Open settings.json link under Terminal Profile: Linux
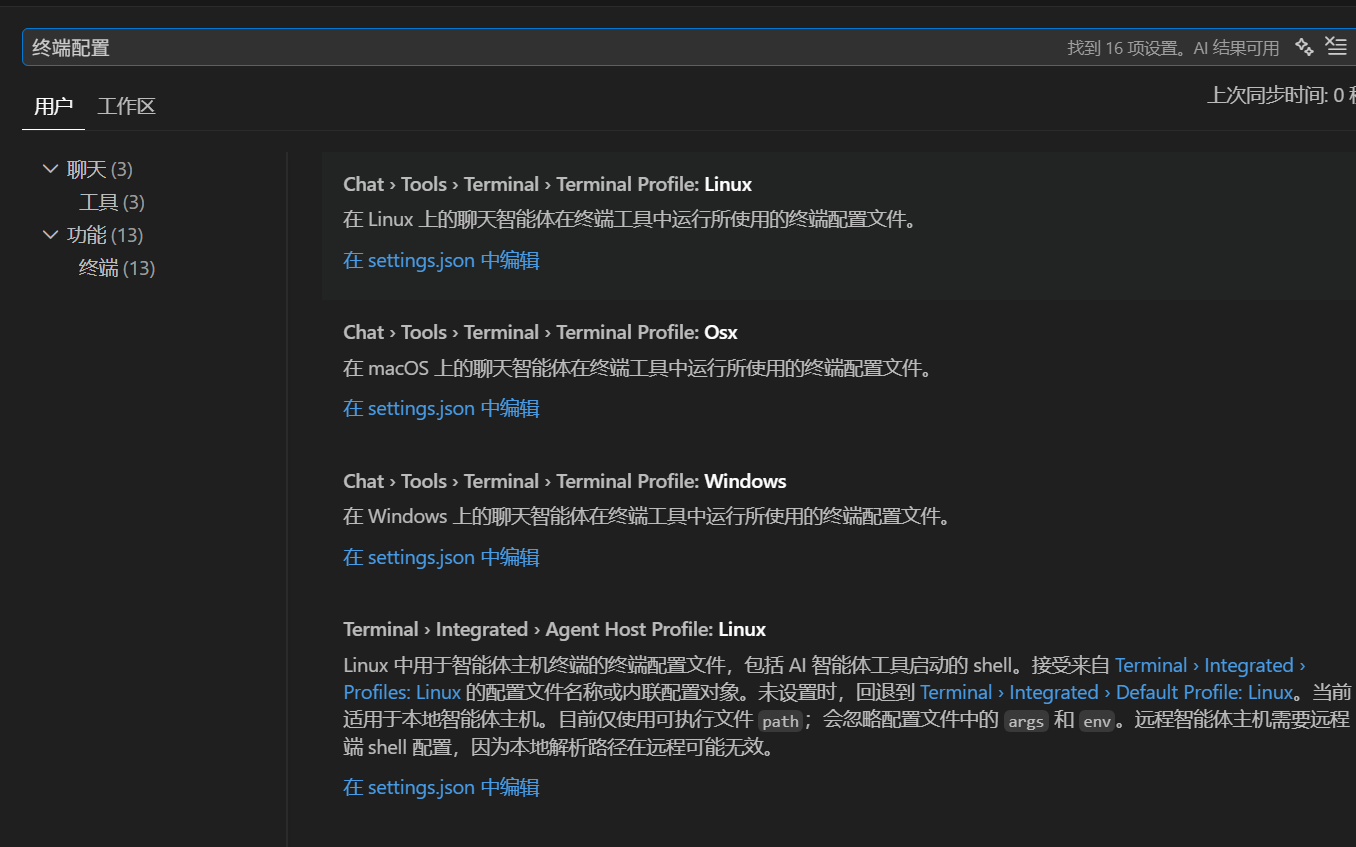 point(441,260)
